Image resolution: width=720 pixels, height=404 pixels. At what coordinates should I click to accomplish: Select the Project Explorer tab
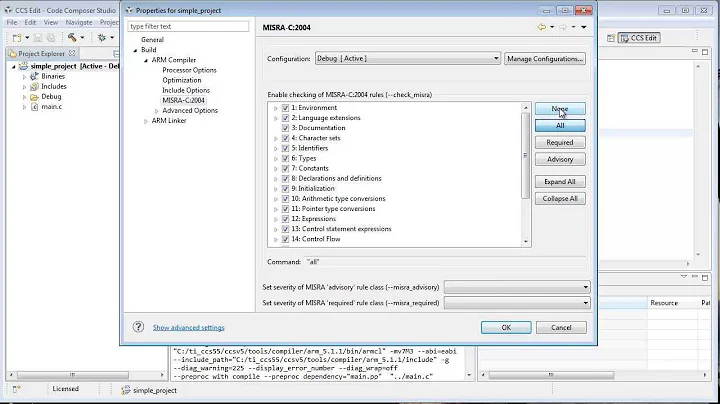41,53
